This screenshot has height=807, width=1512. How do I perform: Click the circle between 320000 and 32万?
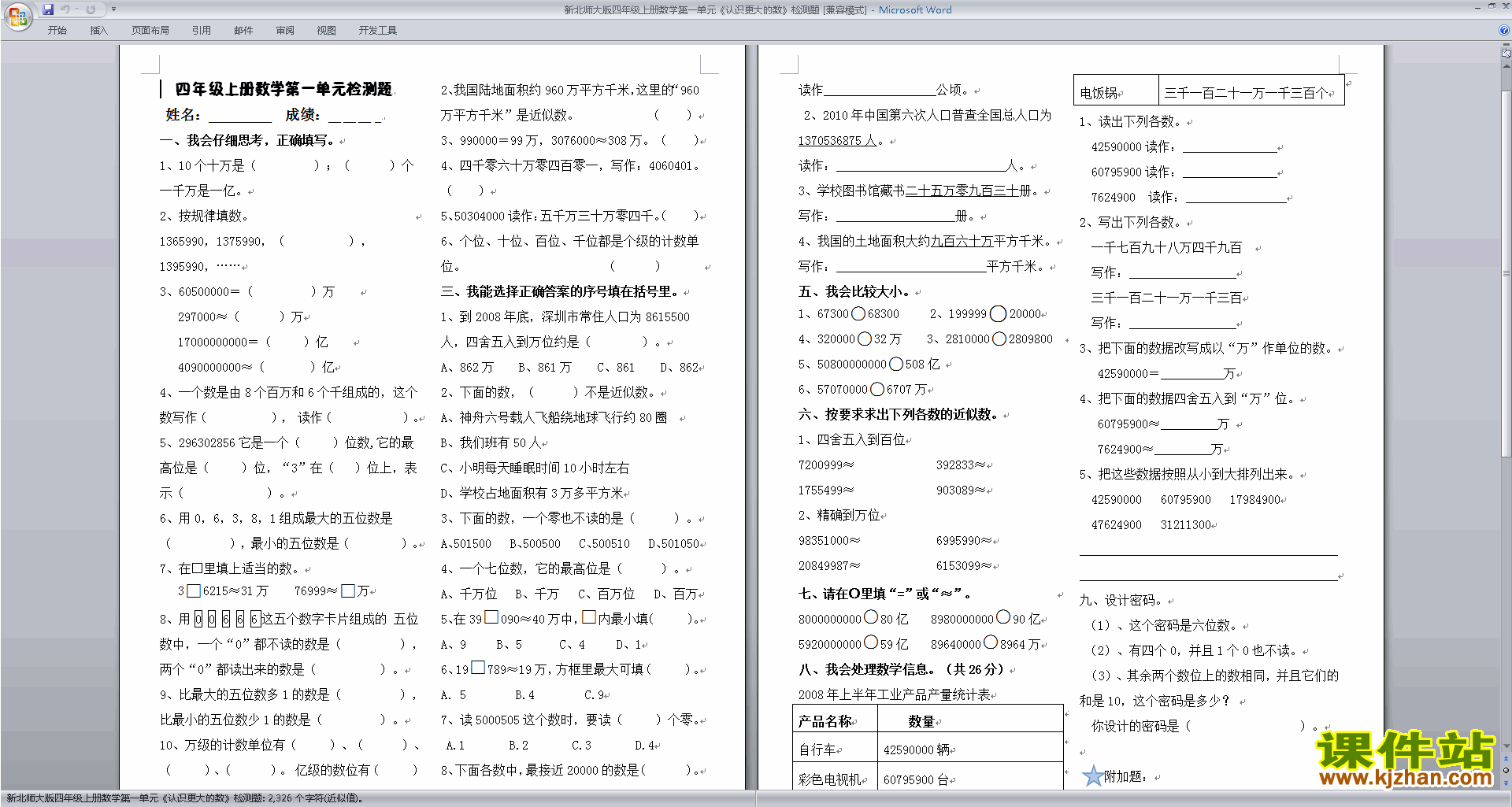pos(865,339)
